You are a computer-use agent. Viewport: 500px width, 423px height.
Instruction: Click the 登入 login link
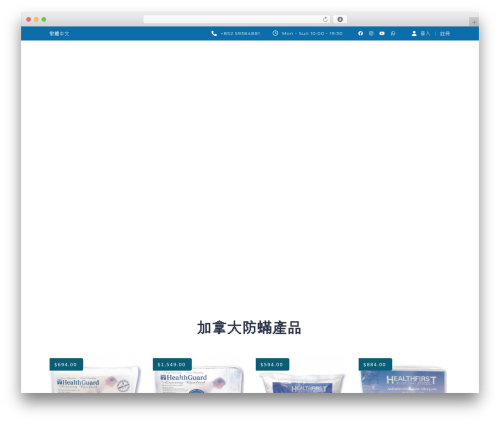425,33
